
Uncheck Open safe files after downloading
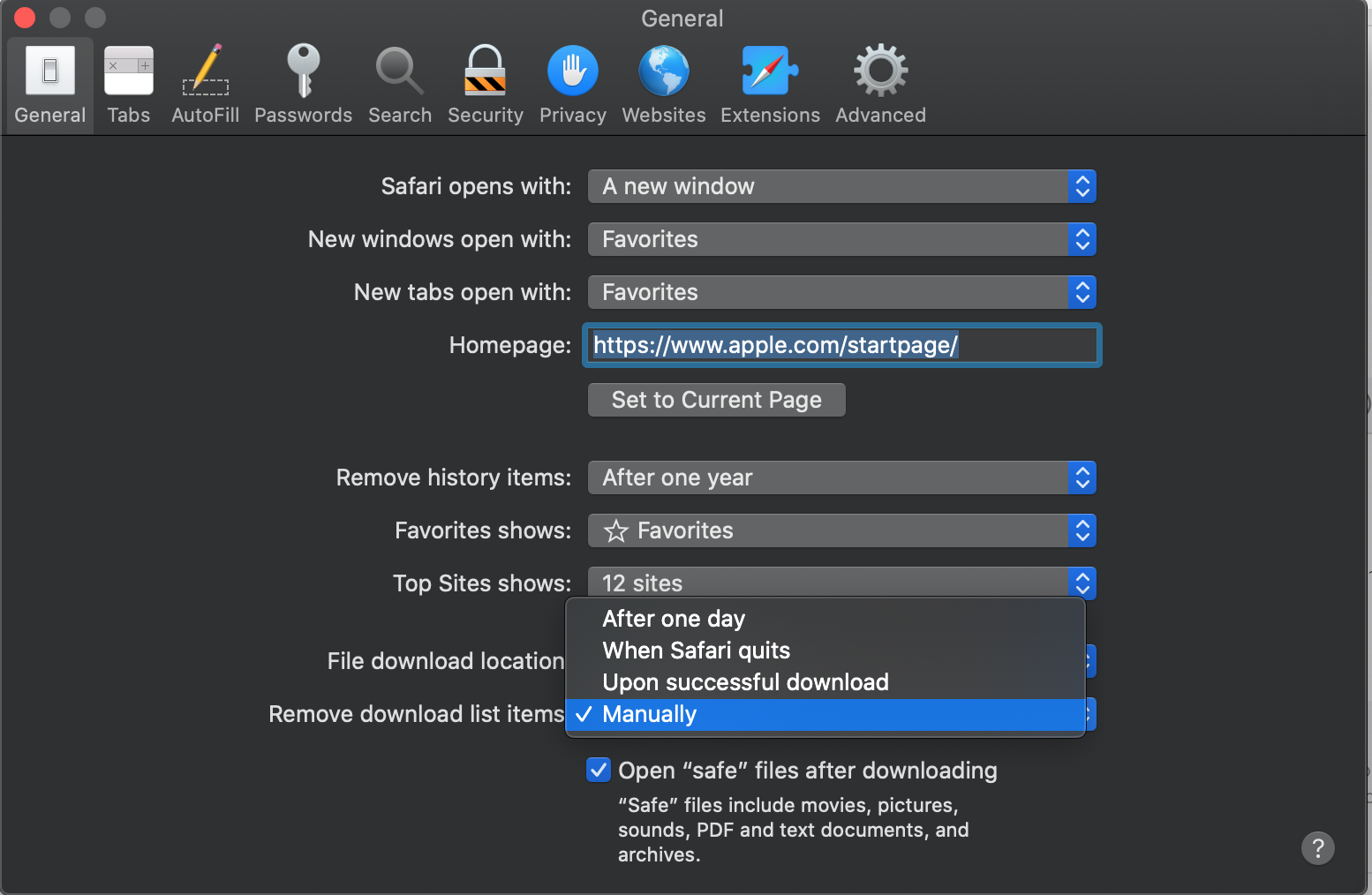click(598, 770)
